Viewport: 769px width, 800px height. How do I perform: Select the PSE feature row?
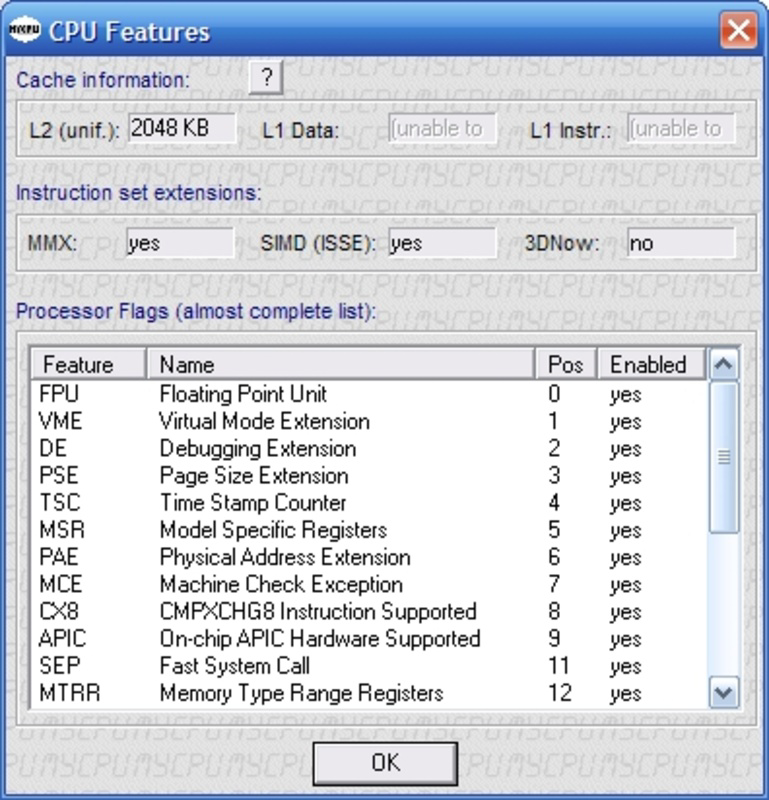(x=369, y=476)
